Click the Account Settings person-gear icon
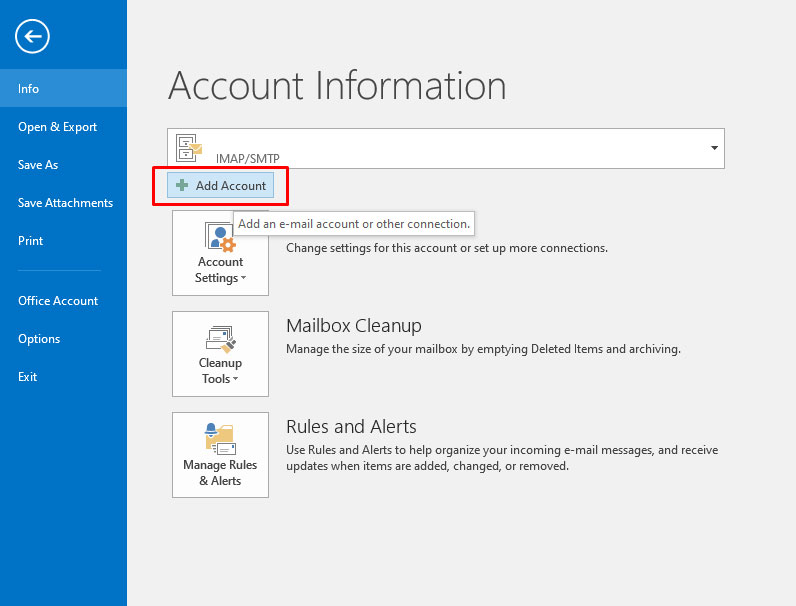This screenshot has height=606, width=796. point(220,237)
